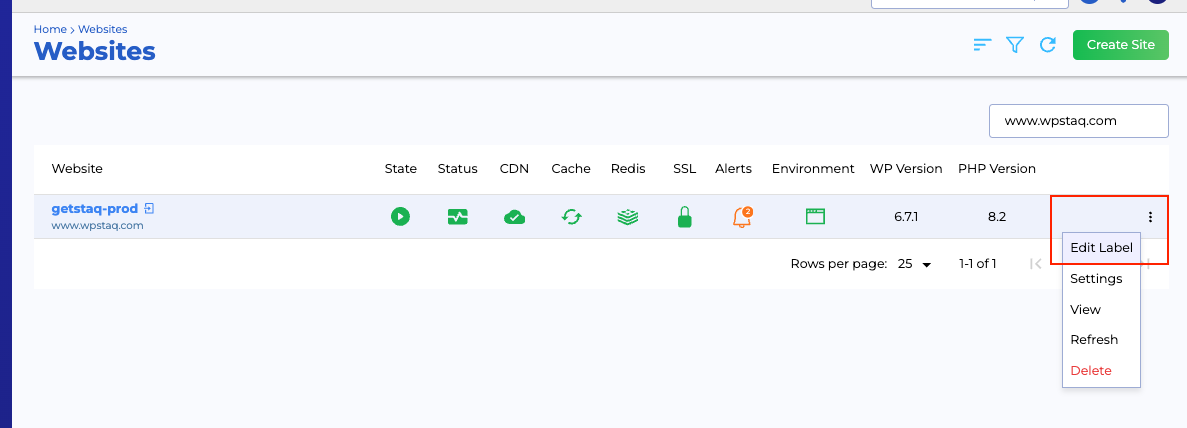Click the Redis stack icon

click(x=628, y=216)
